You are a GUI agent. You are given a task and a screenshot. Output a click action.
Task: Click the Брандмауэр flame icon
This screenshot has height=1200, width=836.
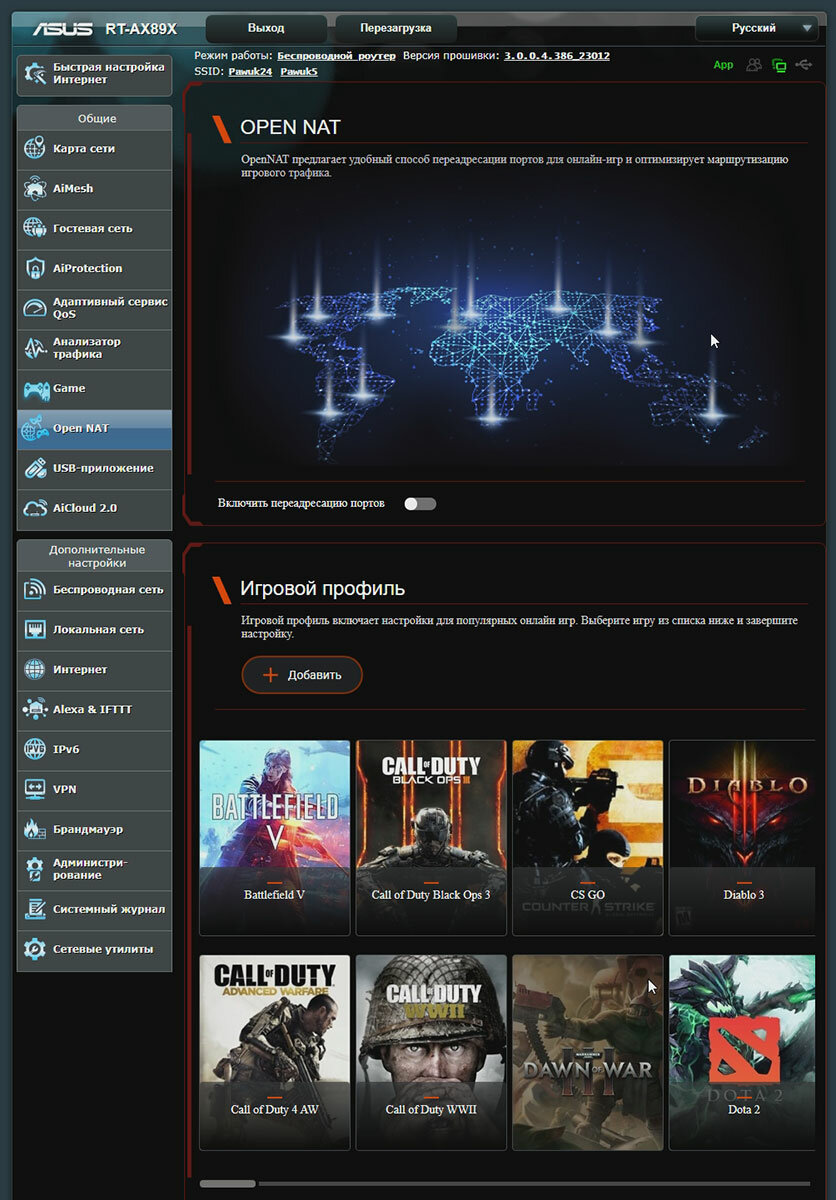(35, 830)
